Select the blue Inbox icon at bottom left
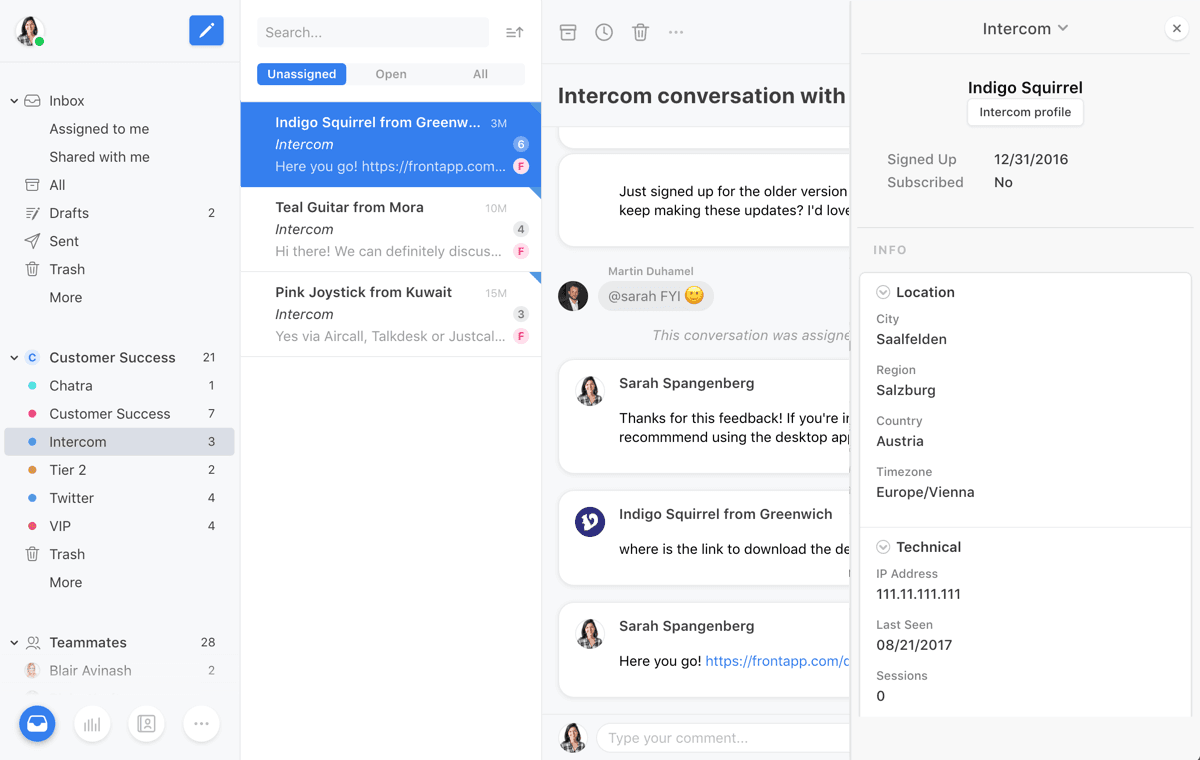The image size is (1200, 760). [x=37, y=723]
